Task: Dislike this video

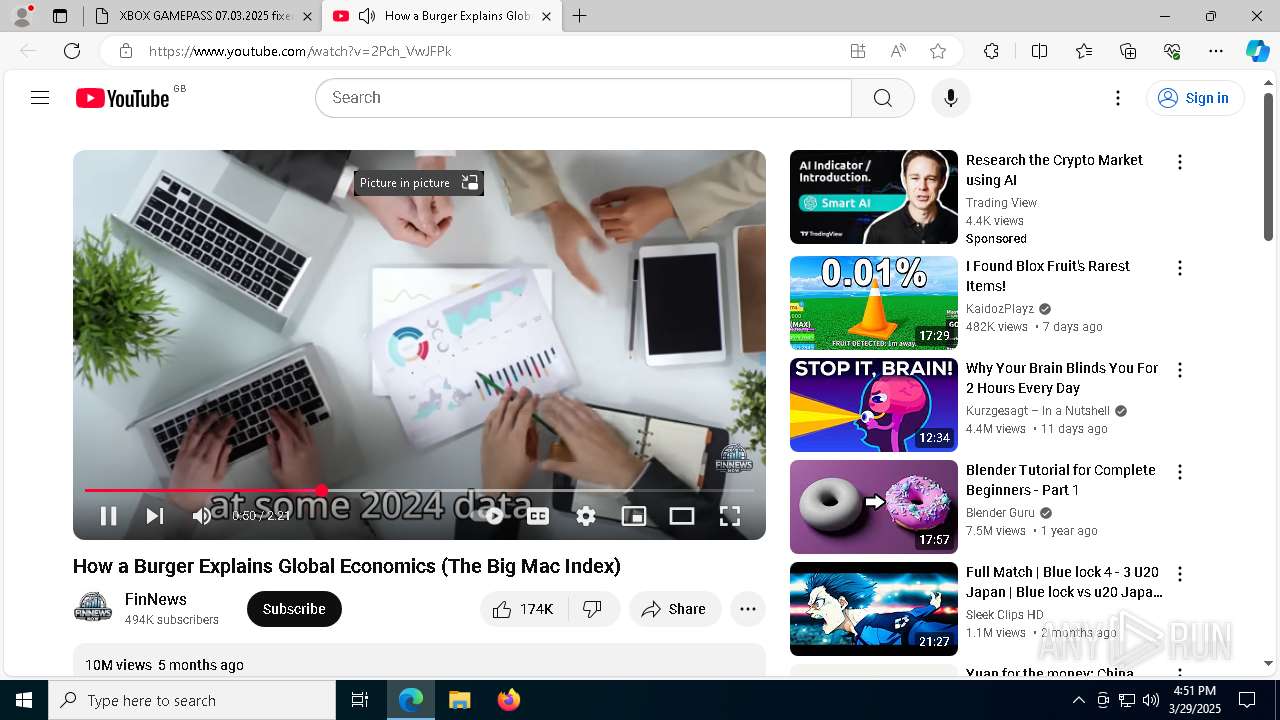Action: (x=593, y=609)
